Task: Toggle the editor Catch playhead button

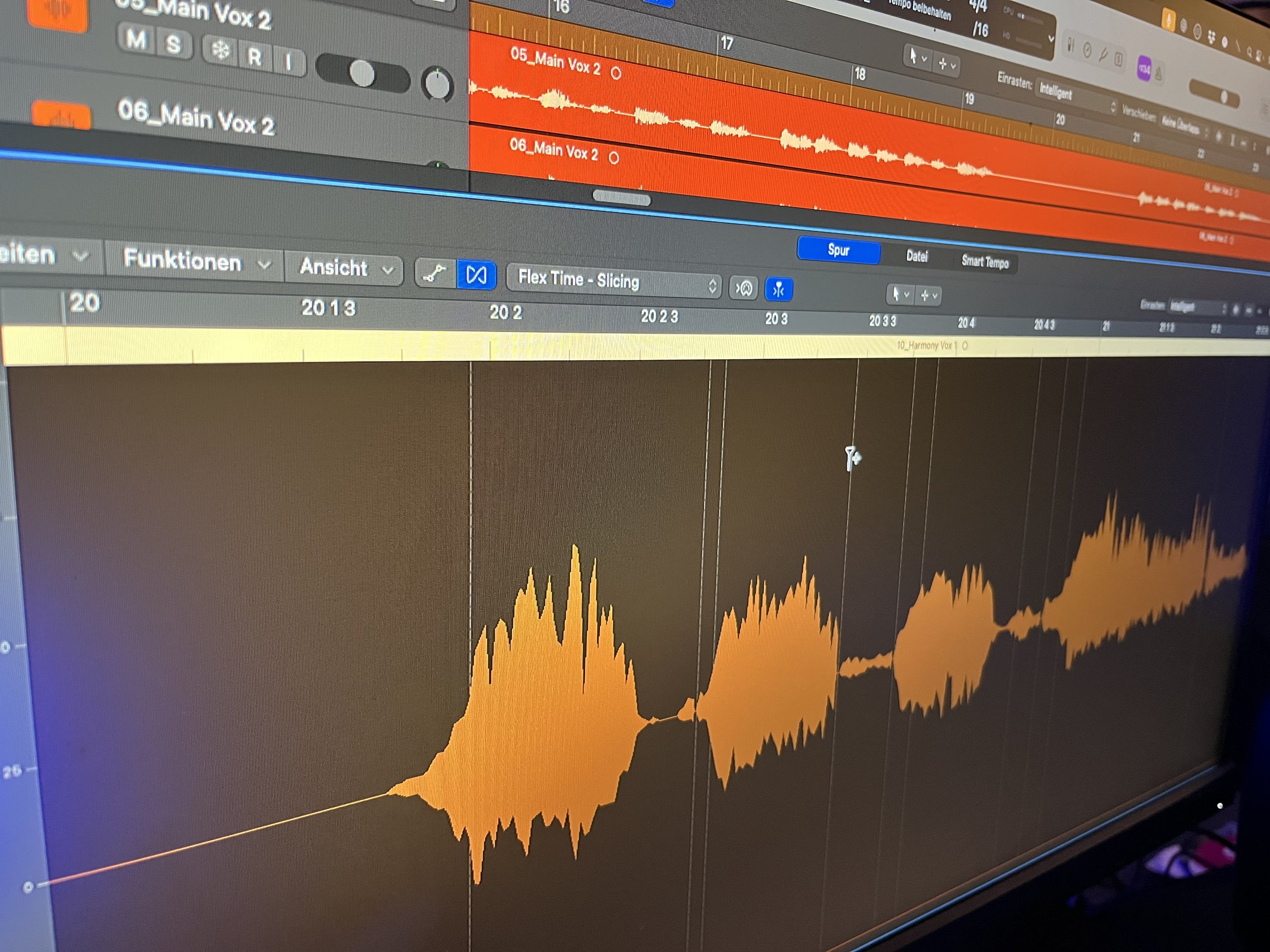Action: [744, 287]
